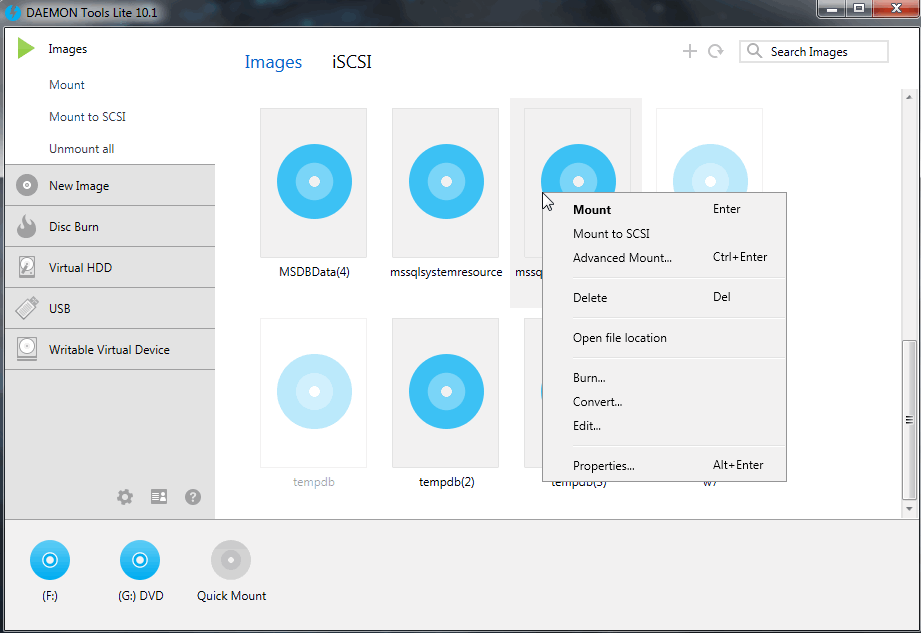Screen dimensions: 921x633
Task: Click Mount to SCSI in sidebar
Action: pos(88,117)
